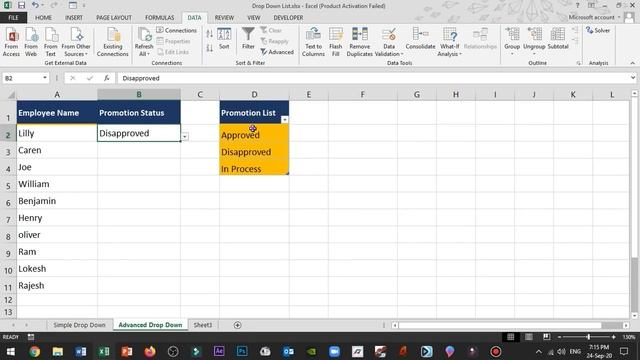Ungroup selected cells
640x360 pixels.
coord(534,41)
